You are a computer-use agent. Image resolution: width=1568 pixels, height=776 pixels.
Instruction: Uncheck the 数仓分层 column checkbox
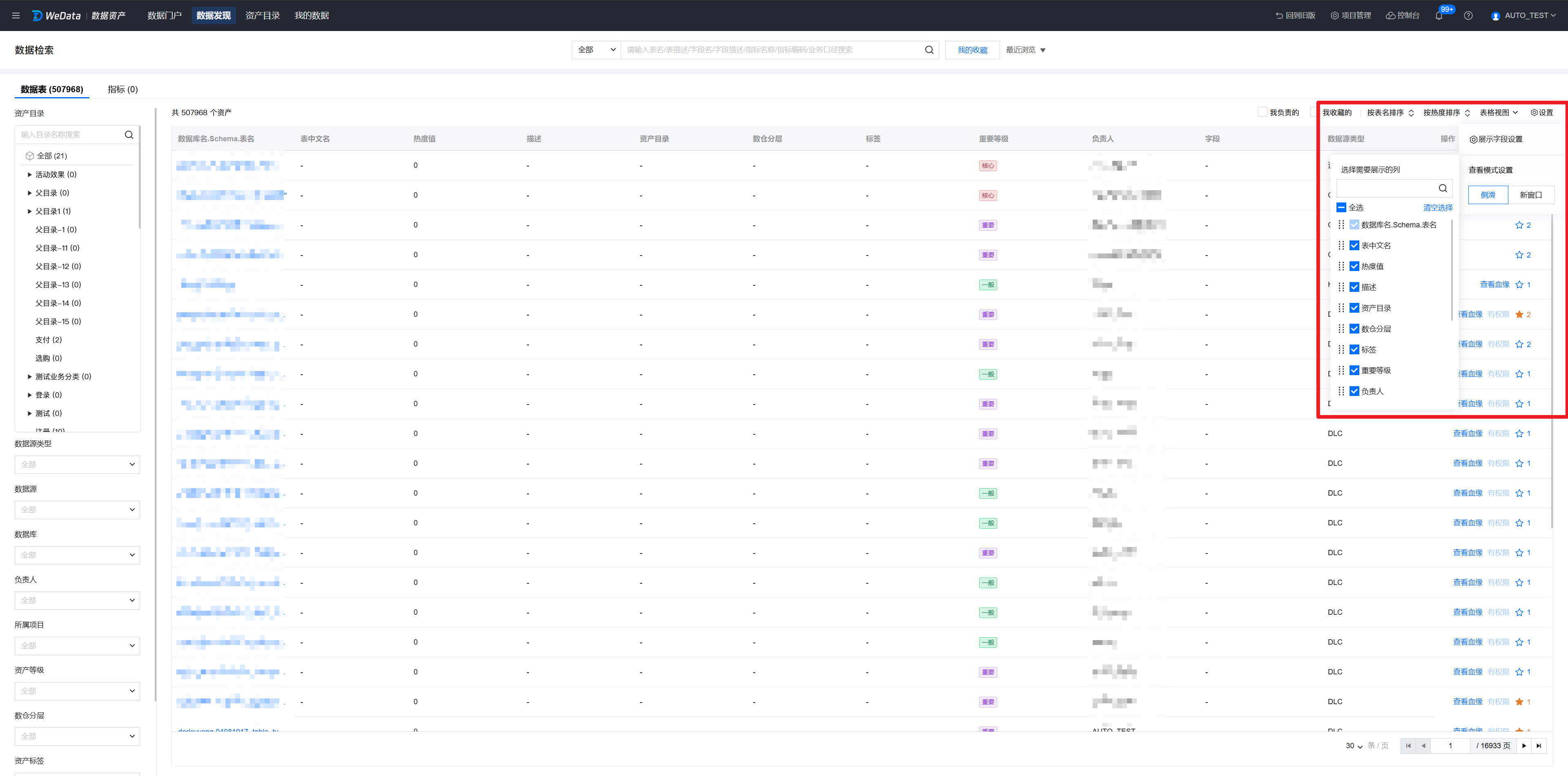click(x=1354, y=329)
